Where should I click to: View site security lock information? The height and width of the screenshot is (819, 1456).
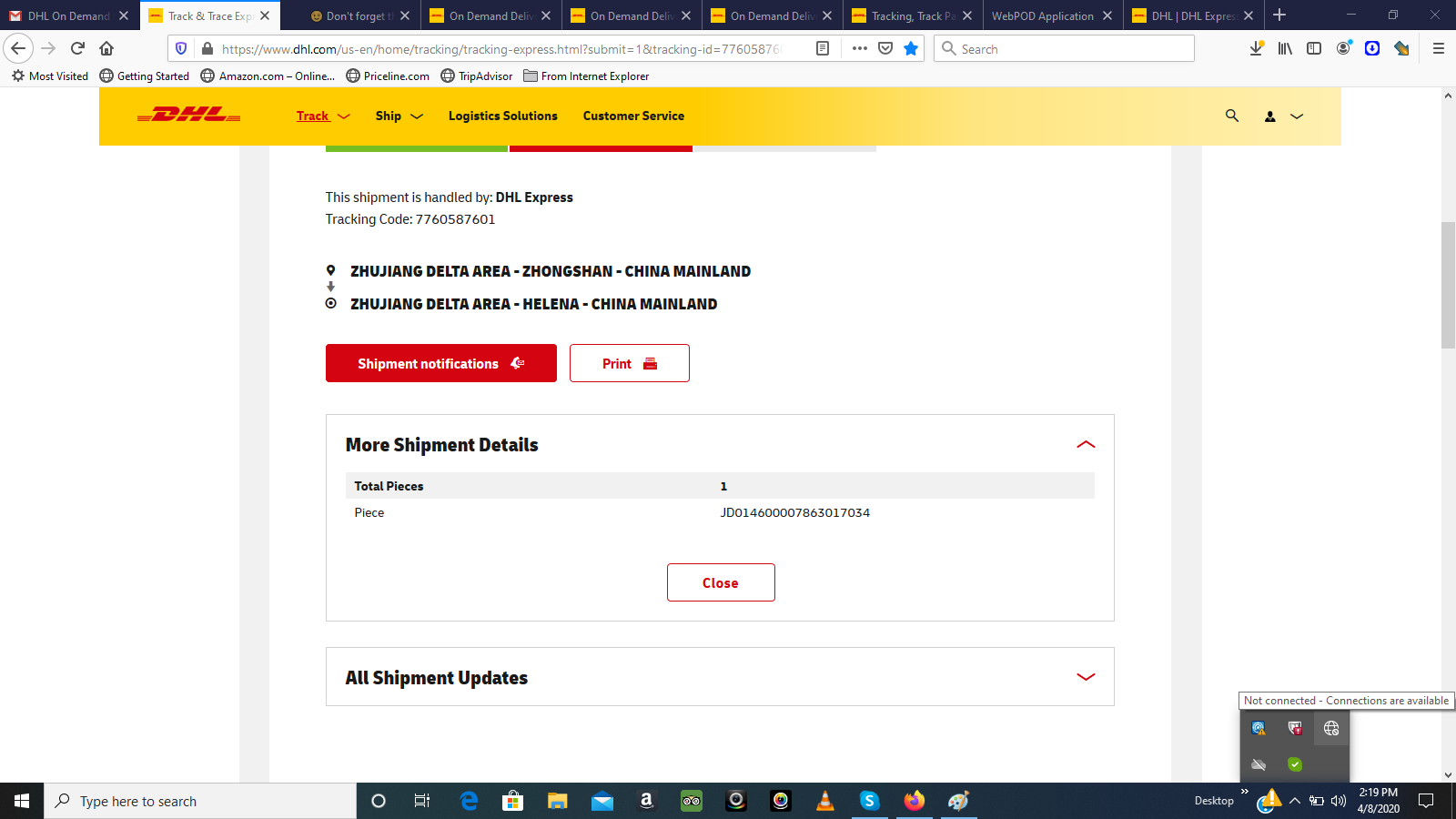(207, 49)
